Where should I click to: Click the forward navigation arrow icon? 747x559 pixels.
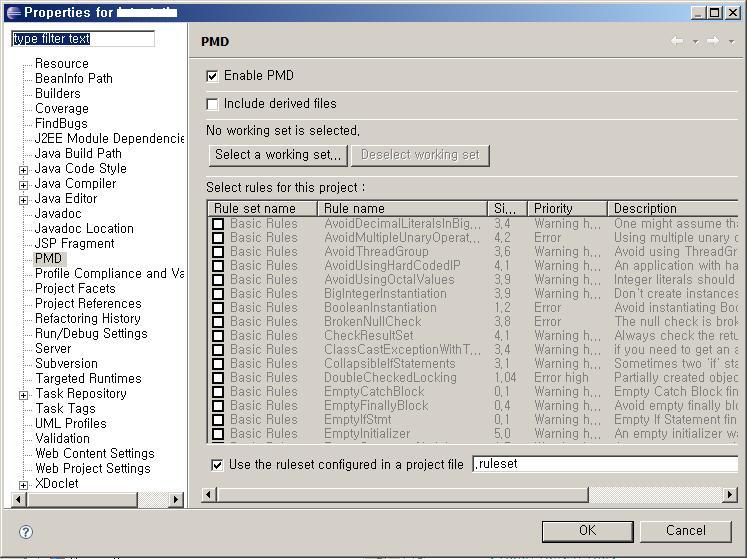(x=713, y=41)
